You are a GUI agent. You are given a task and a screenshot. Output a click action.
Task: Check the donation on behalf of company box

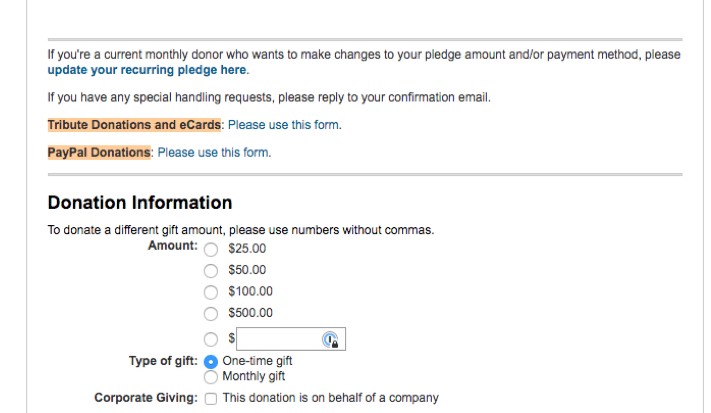(x=210, y=398)
